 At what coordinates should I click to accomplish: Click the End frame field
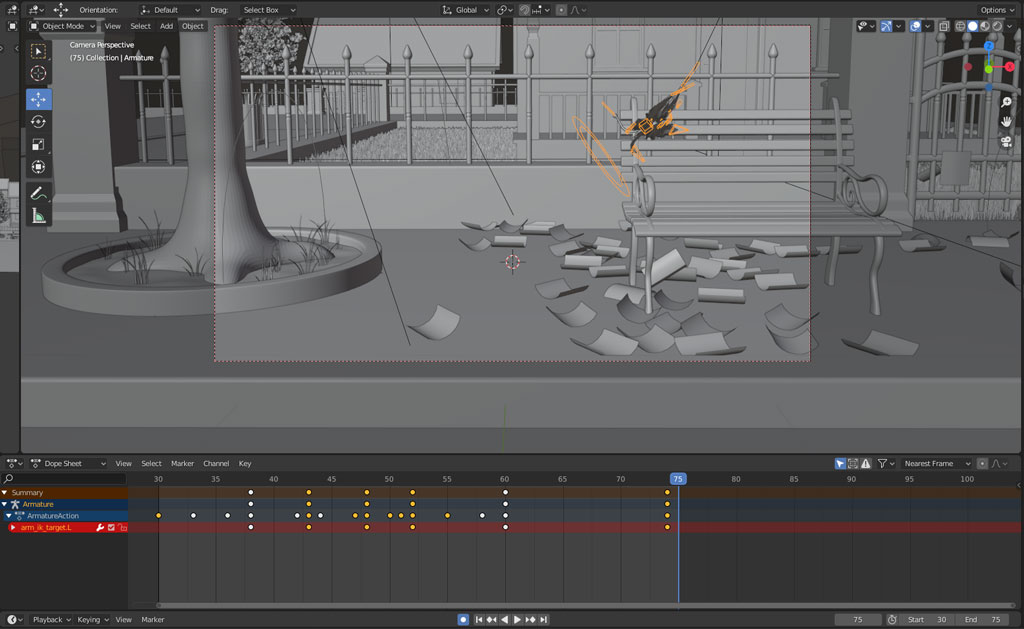click(x=983, y=620)
